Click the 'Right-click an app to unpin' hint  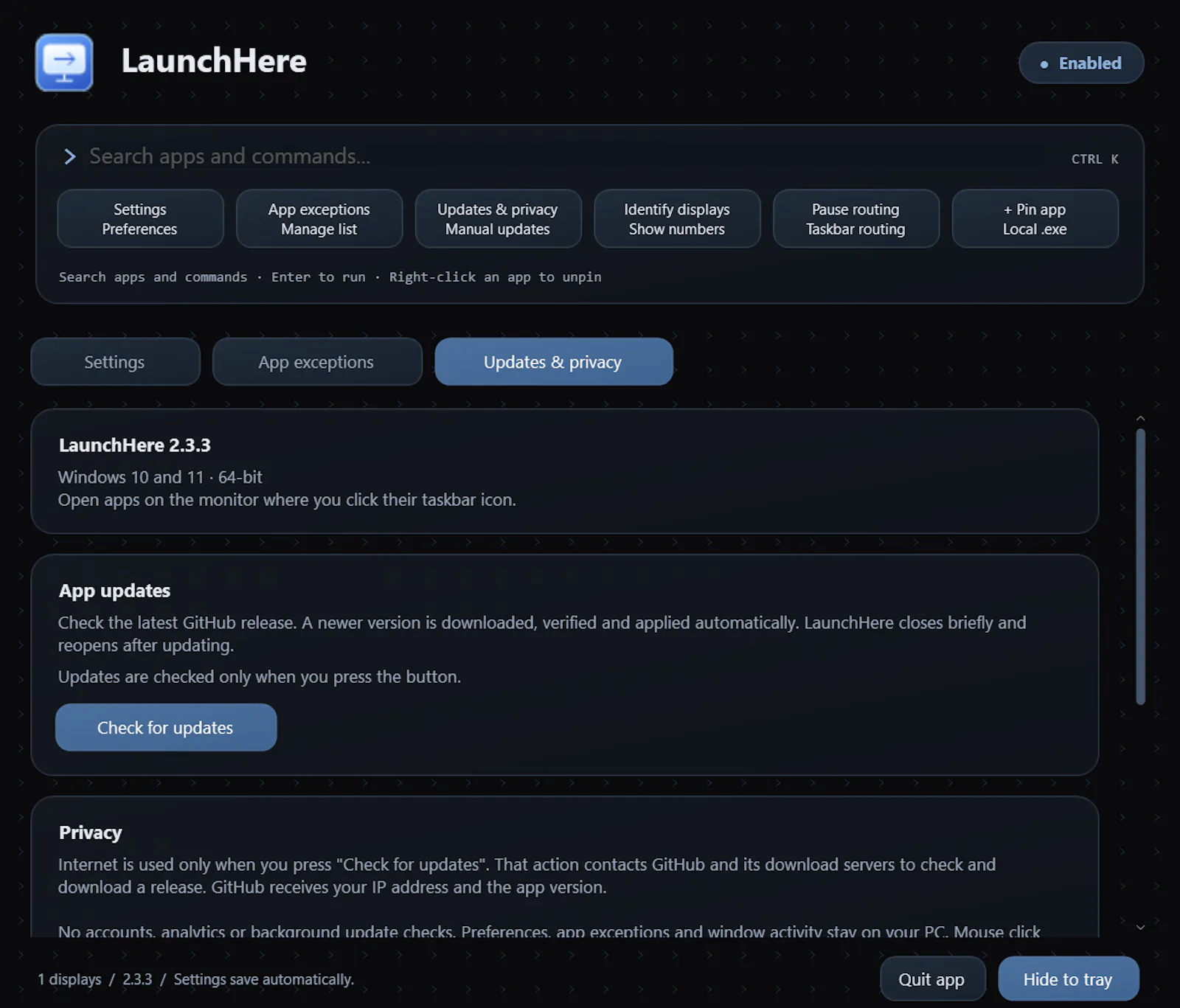click(495, 277)
